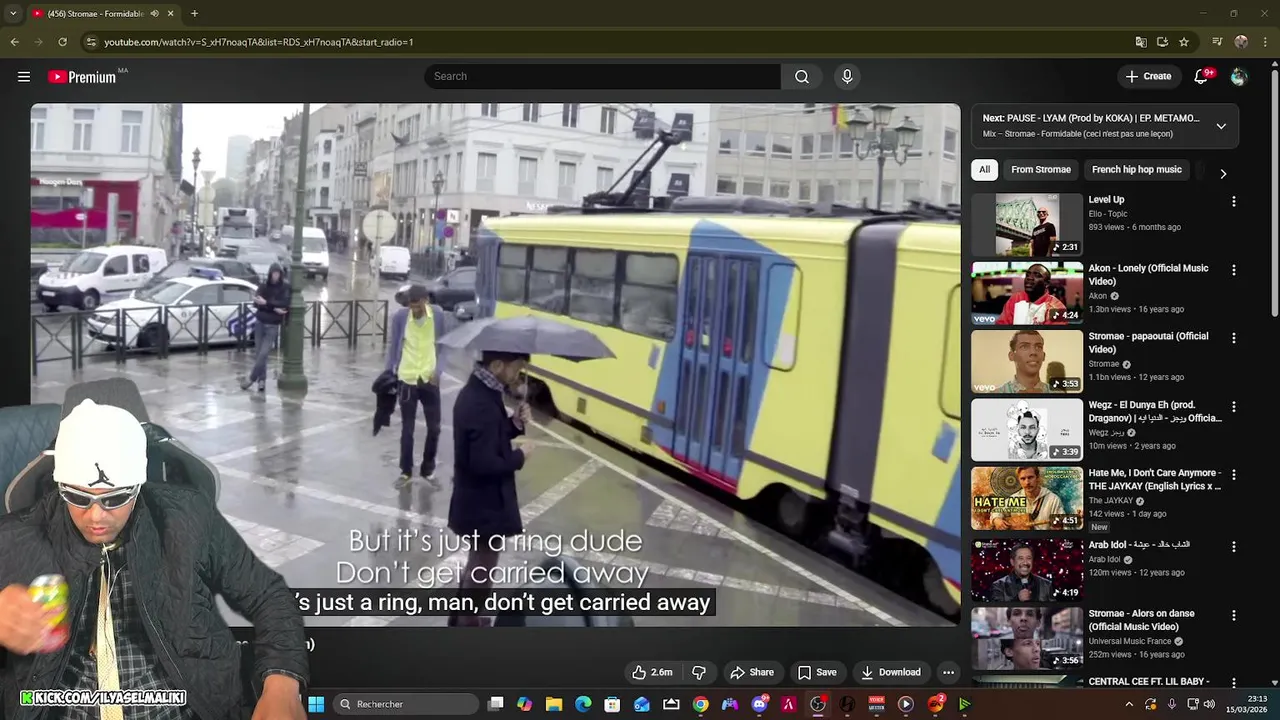Select the French hip hop music chip

click(1136, 170)
